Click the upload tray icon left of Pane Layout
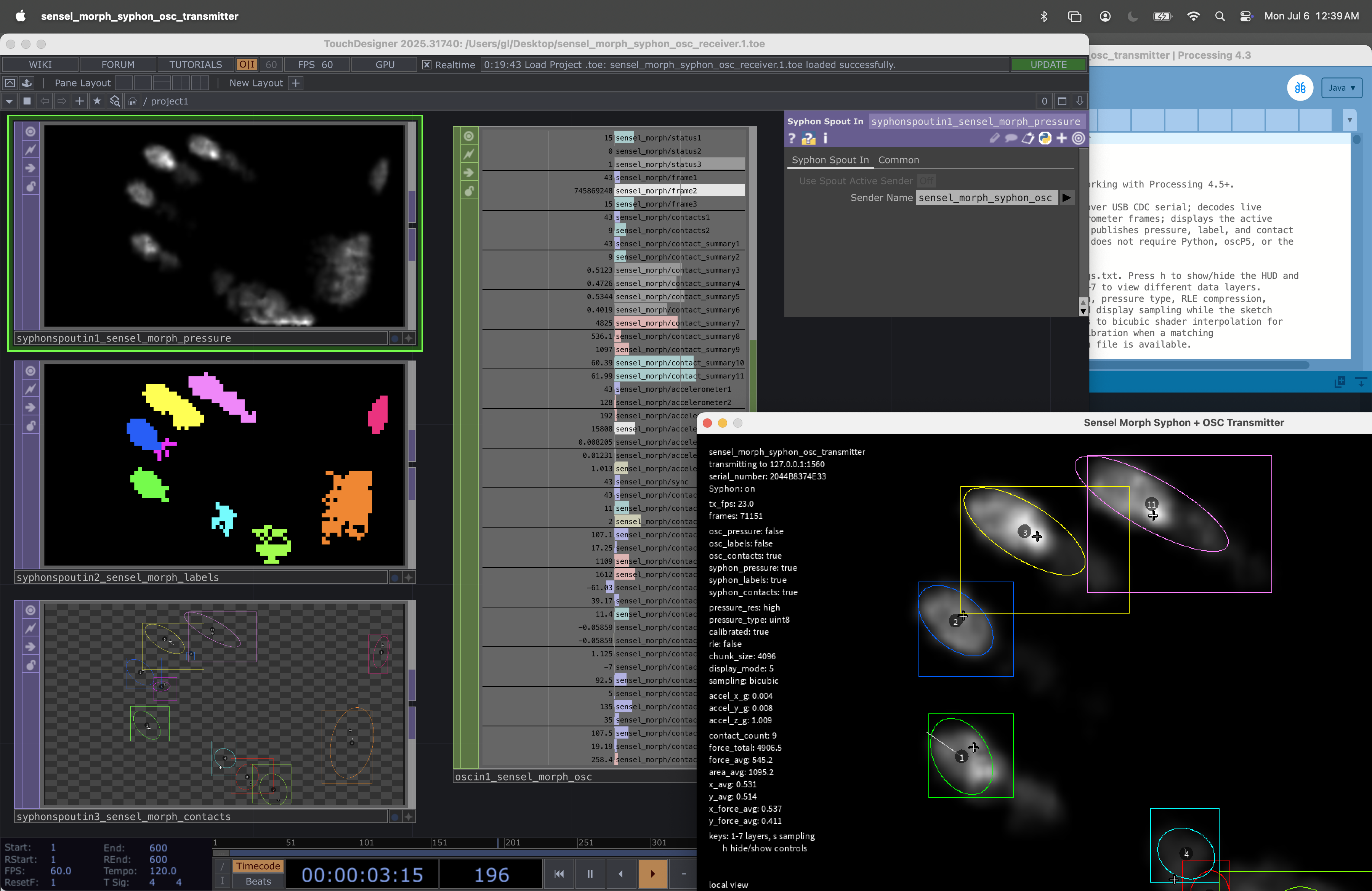The height and width of the screenshot is (891, 1372). [27, 83]
